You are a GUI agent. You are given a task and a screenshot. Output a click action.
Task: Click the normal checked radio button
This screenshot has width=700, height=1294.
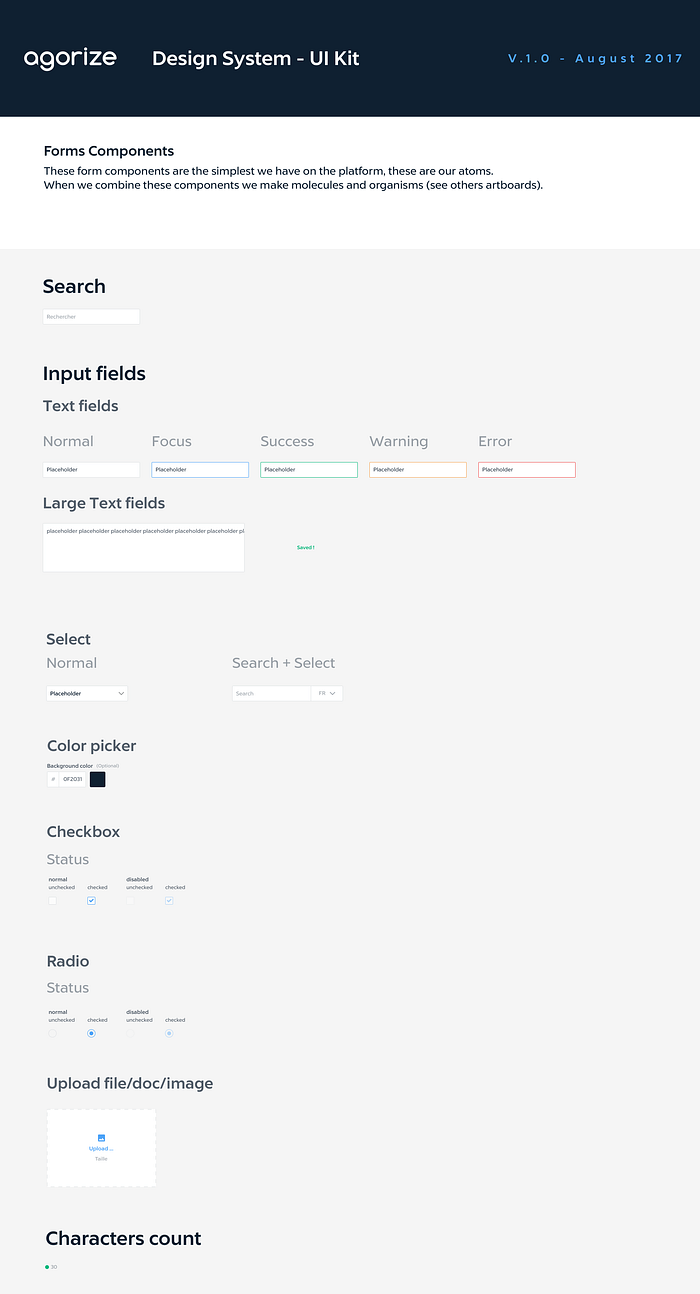tap(91, 1033)
